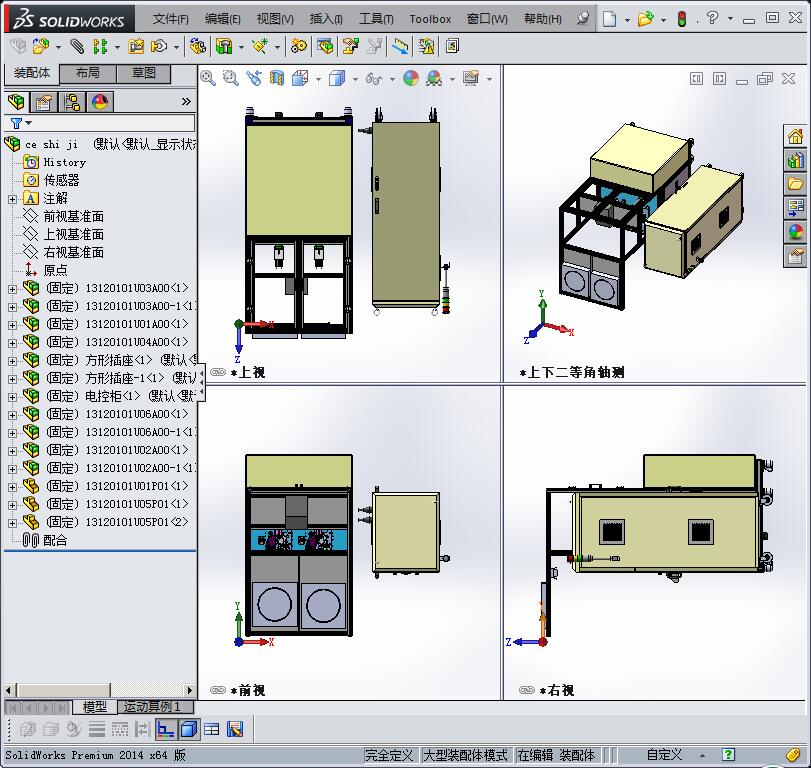Click the Section View icon
The width and height of the screenshot is (811, 768).
coord(277,79)
